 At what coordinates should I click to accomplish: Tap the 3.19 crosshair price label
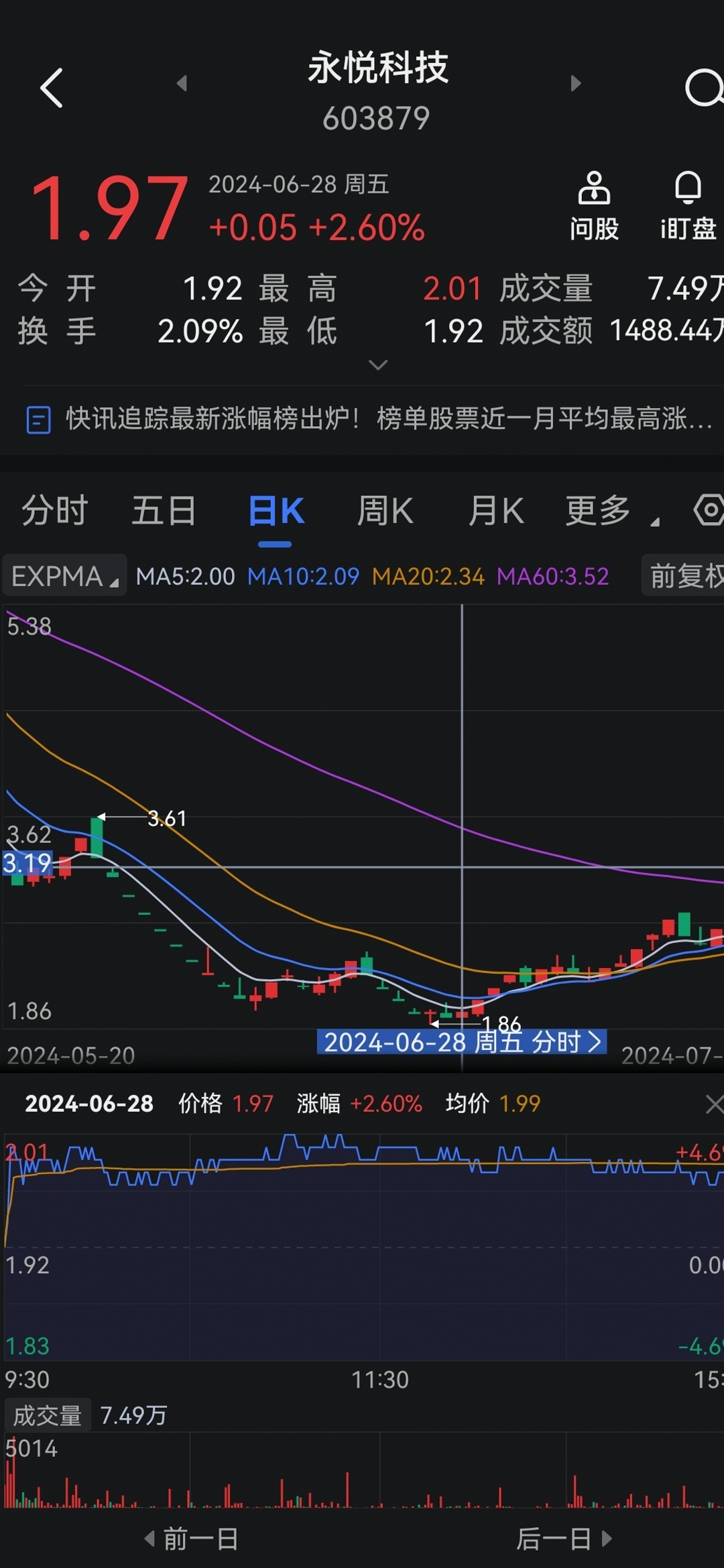(x=27, y=863)
